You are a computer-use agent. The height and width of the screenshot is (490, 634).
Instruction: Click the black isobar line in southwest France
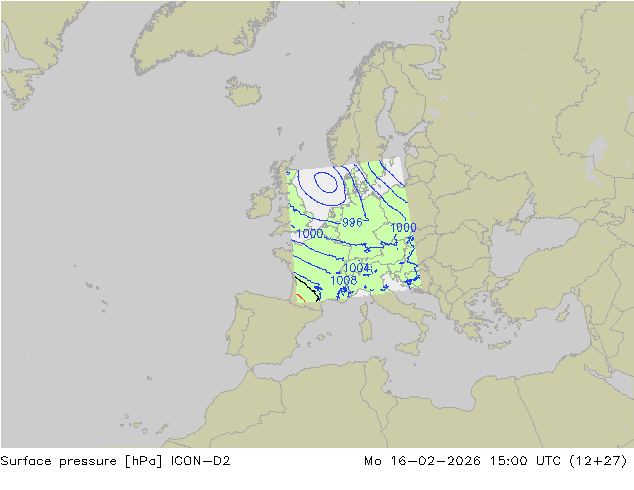(x=307, y=288)
